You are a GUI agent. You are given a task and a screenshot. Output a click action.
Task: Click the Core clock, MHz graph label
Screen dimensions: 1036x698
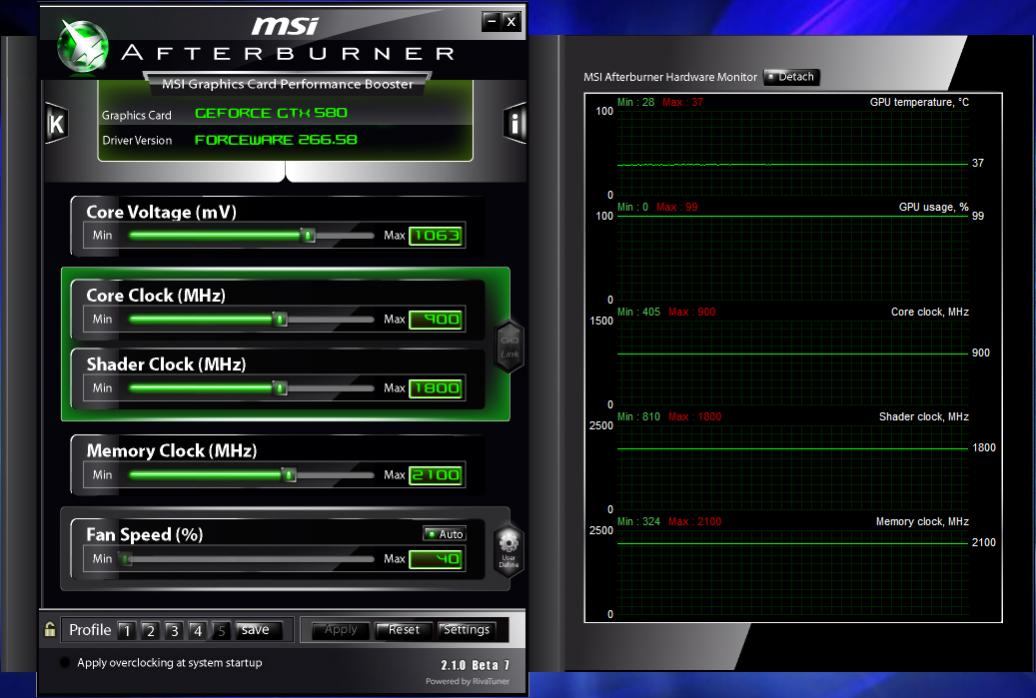tap(930, 312)
